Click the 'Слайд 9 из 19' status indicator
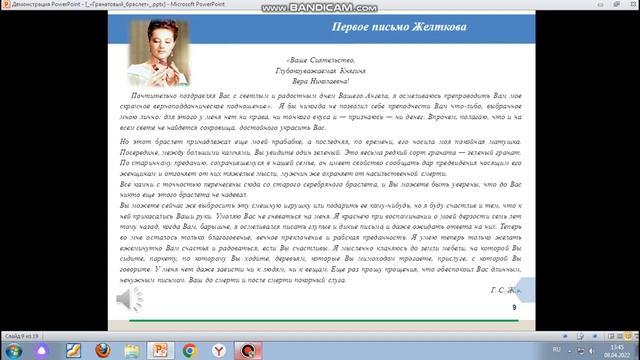 (22, 336)
